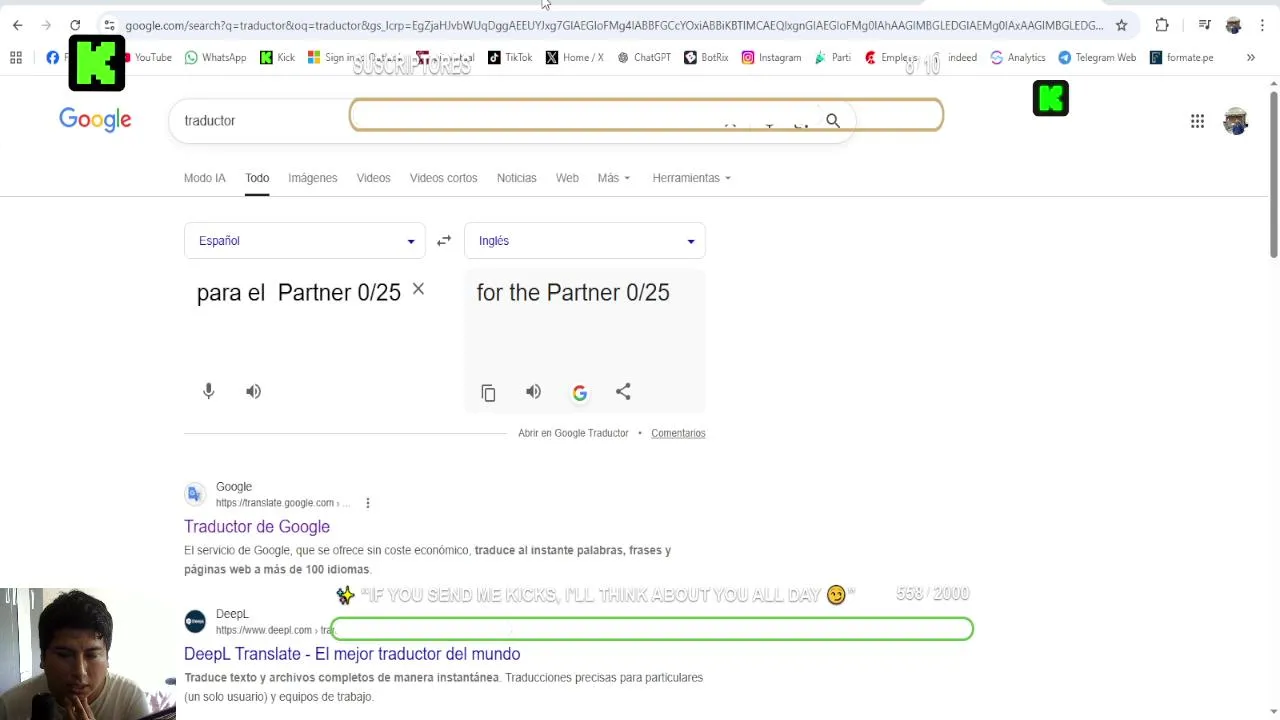Click the Comentarios link
Viewport: 1280px width, 720px height.
[x=678, y=433]
